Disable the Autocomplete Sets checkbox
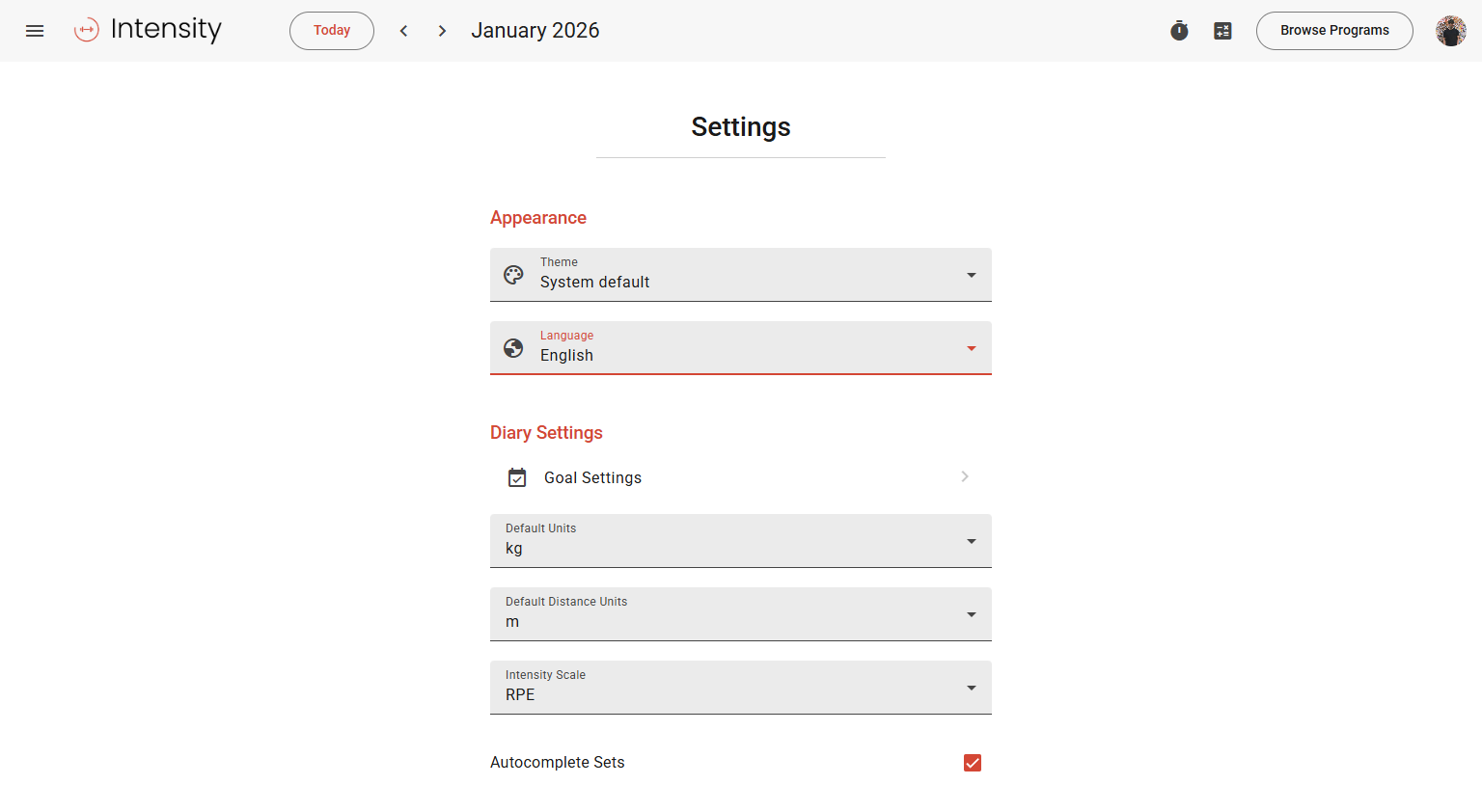Screen dimensions: 1482x812 pyautogui.click(x=972, y=763)
